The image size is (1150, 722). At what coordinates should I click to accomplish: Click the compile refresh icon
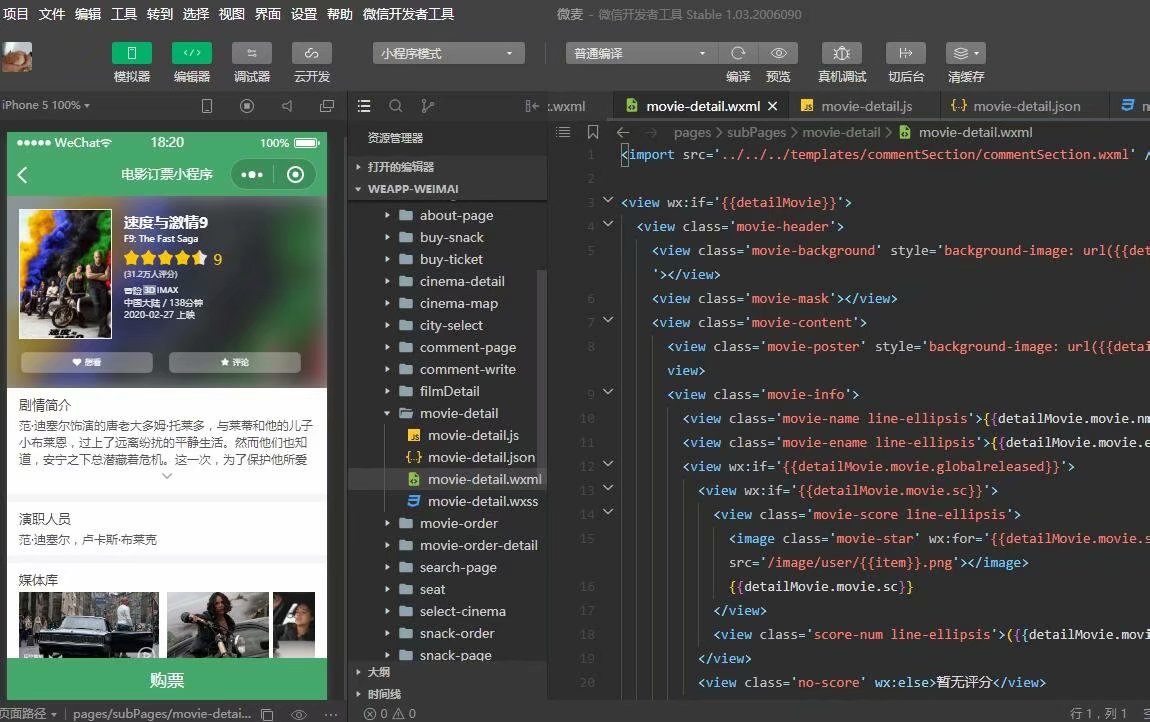tap(738, 54)
